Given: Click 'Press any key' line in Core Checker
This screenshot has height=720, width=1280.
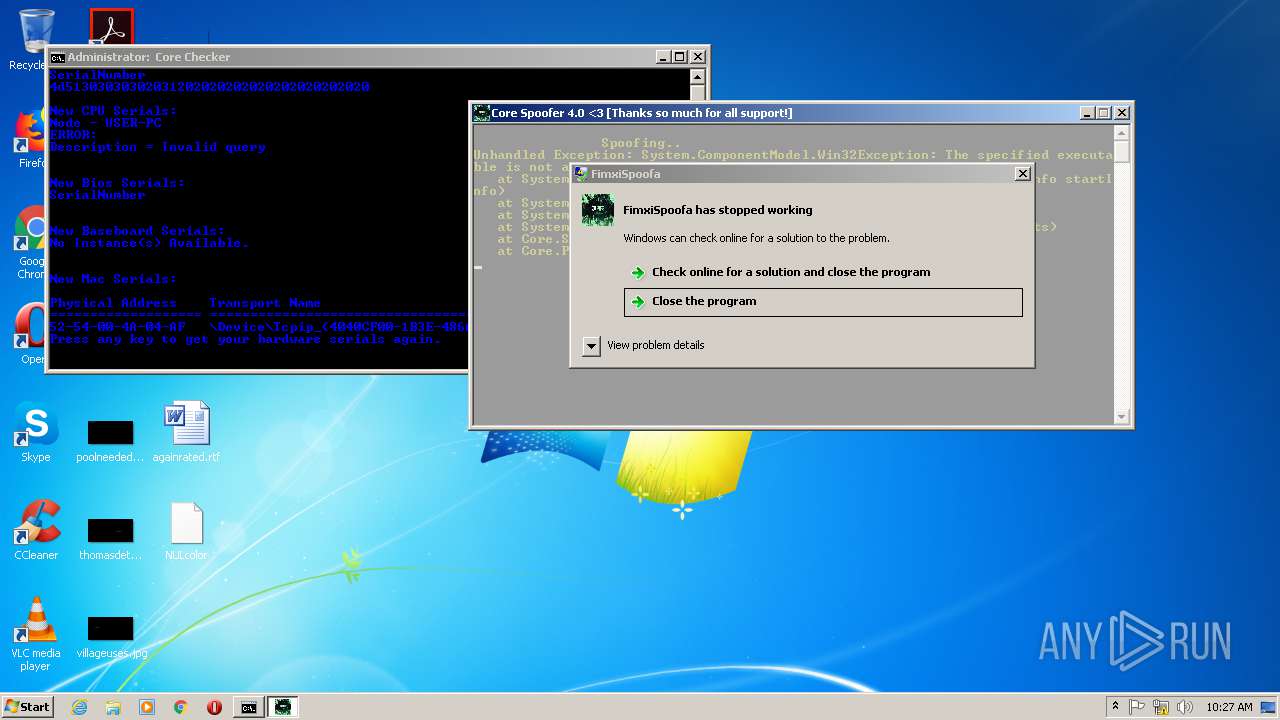Looking at the screenshot, I should (x=245, y=339).
